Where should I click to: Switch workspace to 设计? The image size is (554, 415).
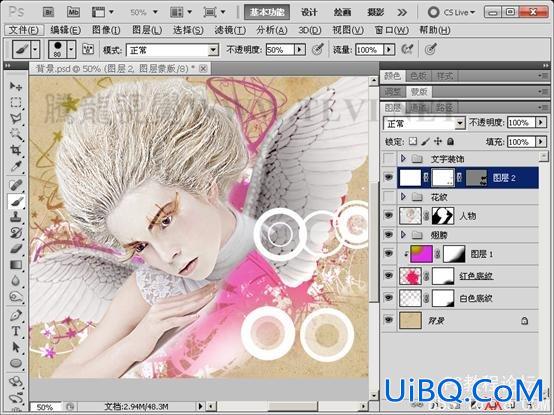309,12
